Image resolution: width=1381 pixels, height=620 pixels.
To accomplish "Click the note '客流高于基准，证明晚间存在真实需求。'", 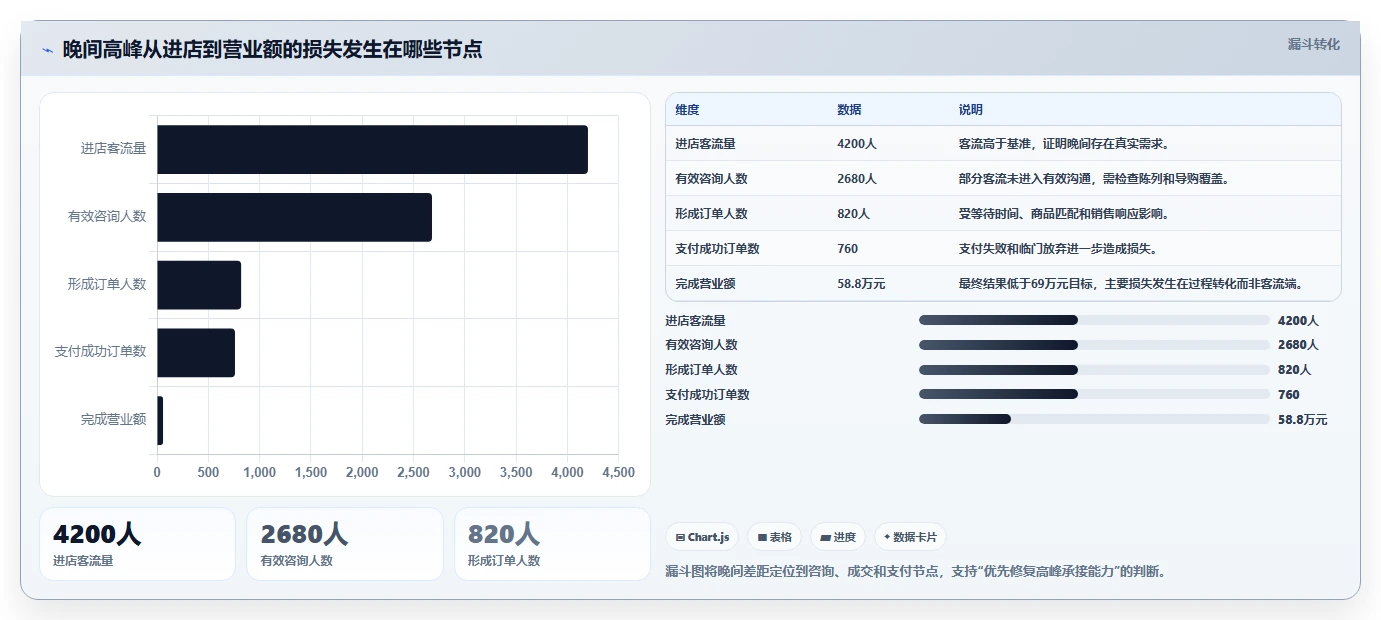I will pyautogui.click(x=1064, y=144).
